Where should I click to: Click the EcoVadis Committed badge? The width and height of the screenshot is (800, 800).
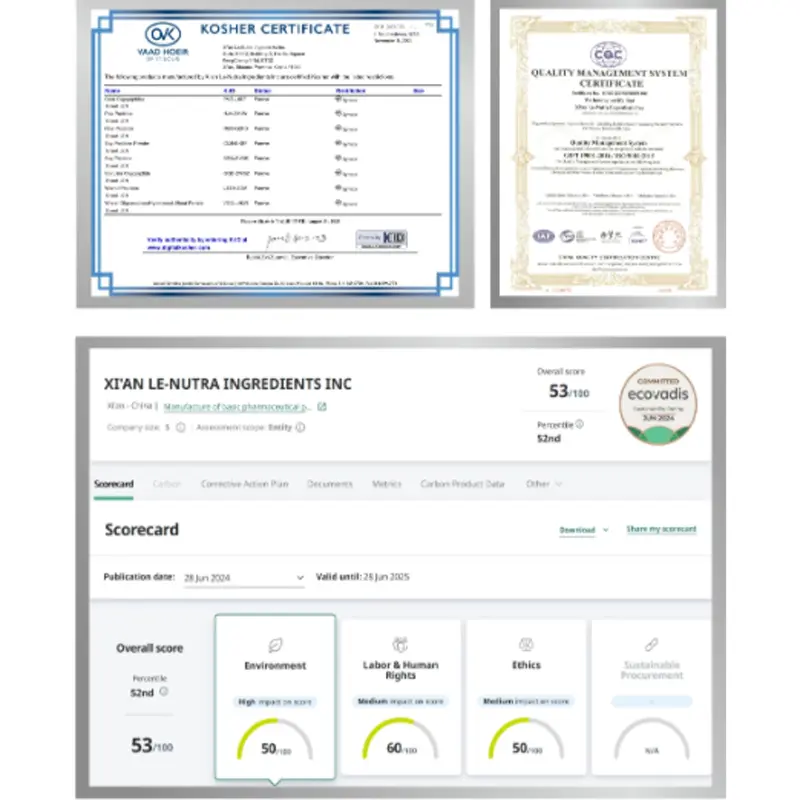[657, 403]
